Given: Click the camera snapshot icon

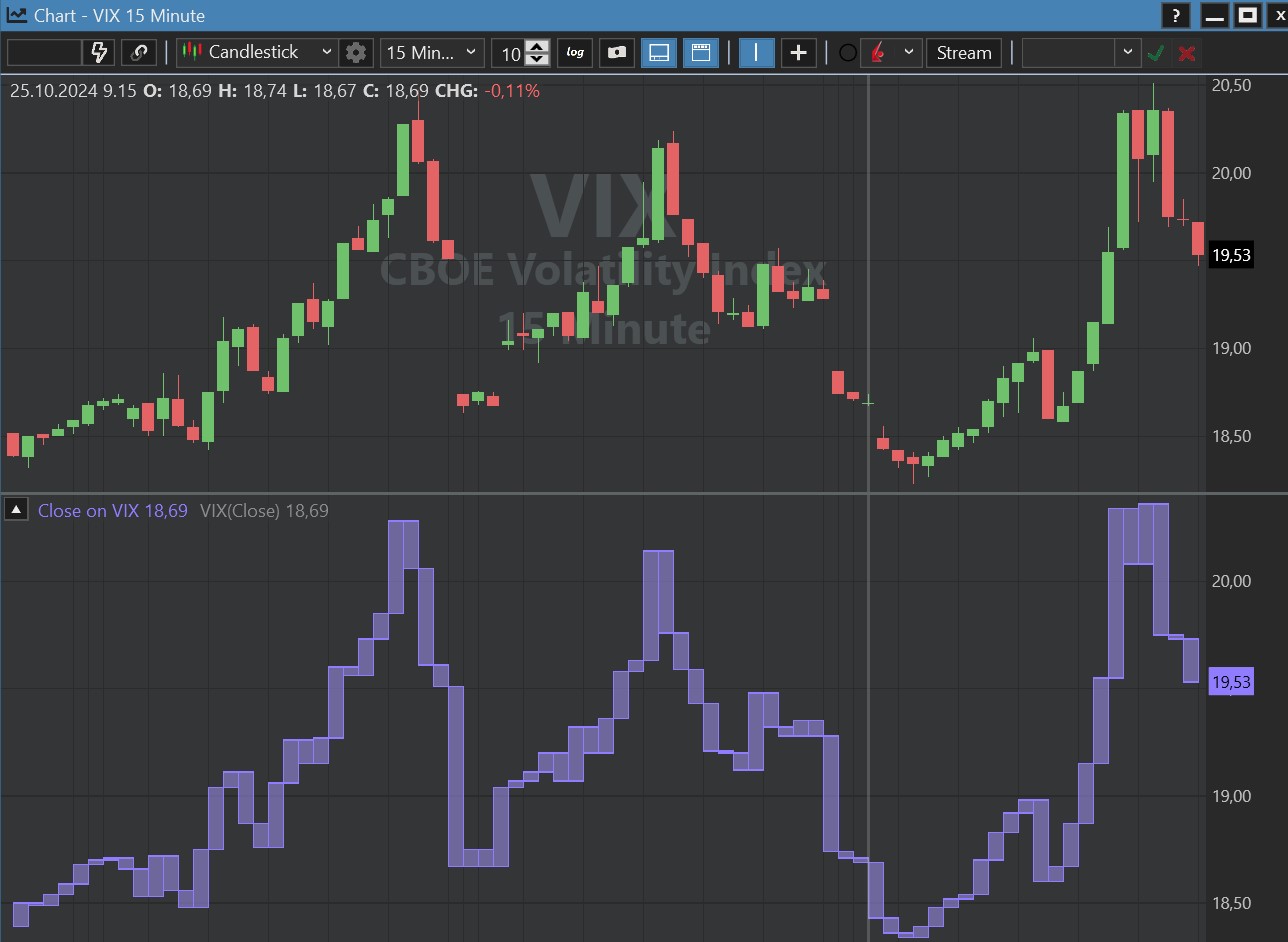Looking at the screenshot, I should (617, 52).
